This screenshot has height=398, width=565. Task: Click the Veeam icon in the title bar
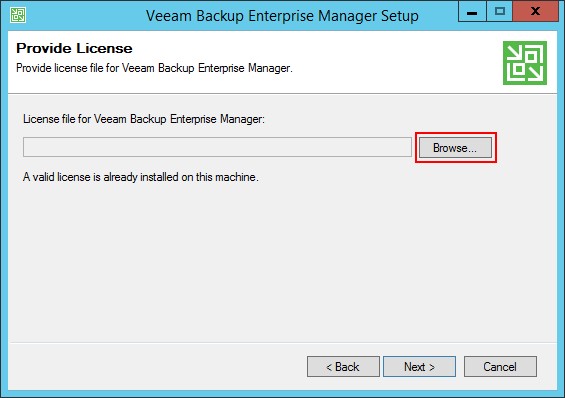[18, 15]
